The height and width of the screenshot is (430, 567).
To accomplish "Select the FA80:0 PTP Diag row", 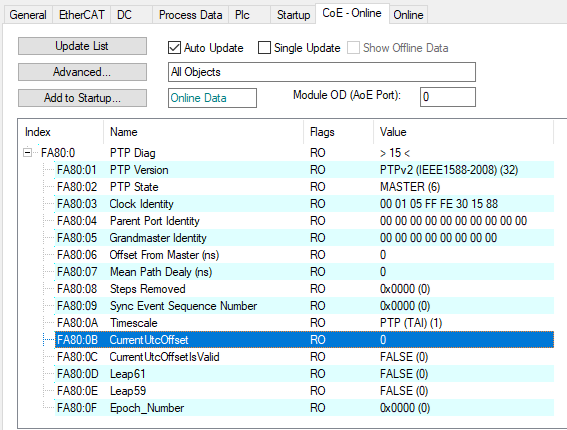I will (296, 153).
